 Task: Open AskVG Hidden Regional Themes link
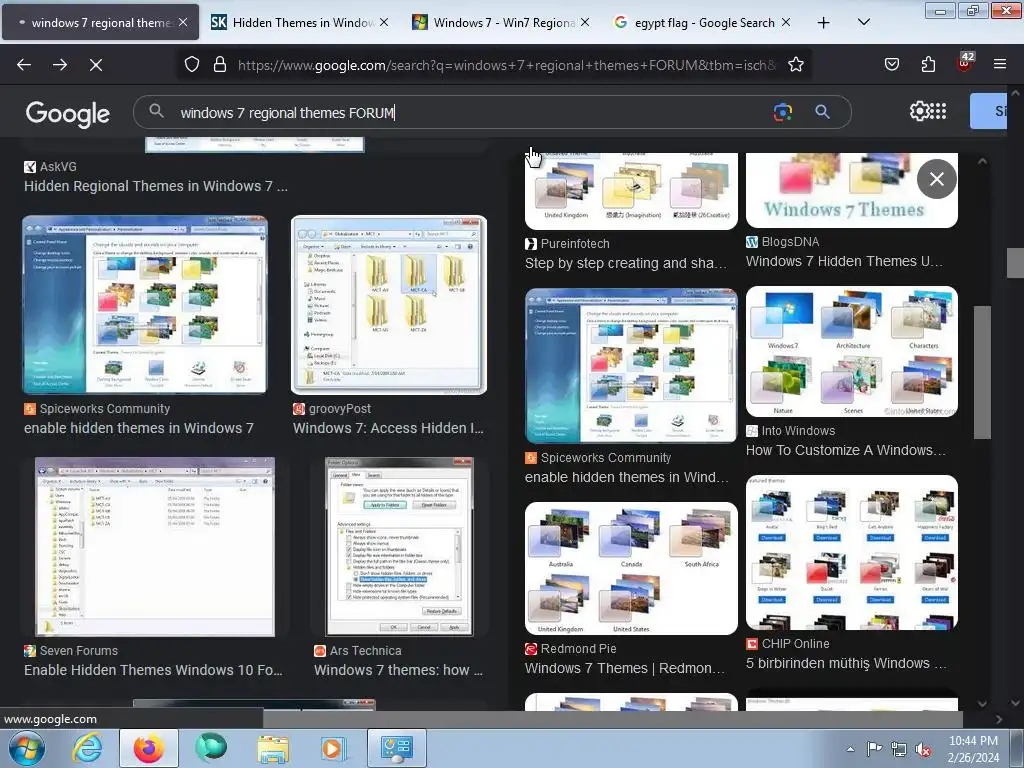(x=155, y=186)
